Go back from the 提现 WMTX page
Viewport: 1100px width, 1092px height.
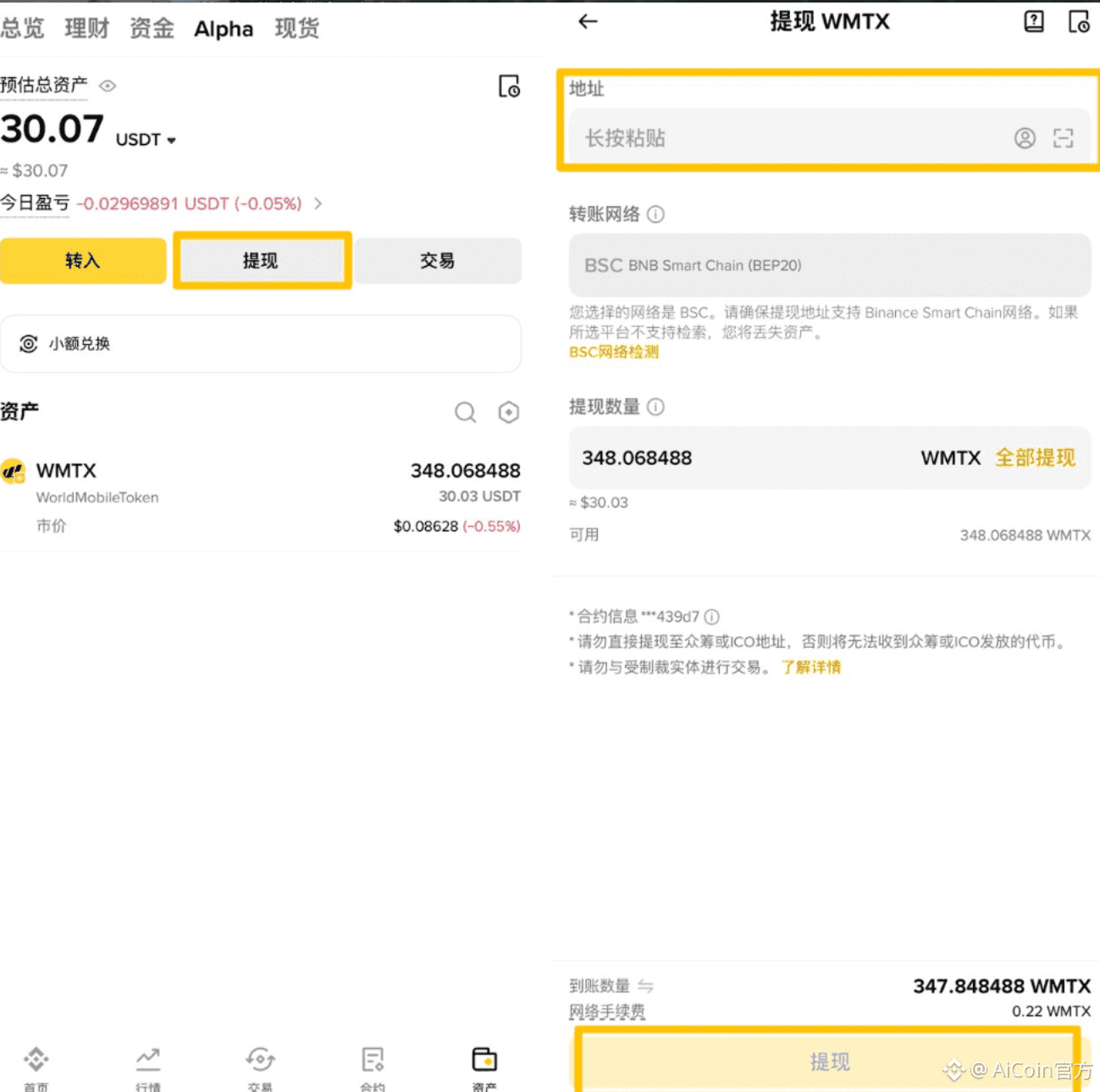(588, 21)
